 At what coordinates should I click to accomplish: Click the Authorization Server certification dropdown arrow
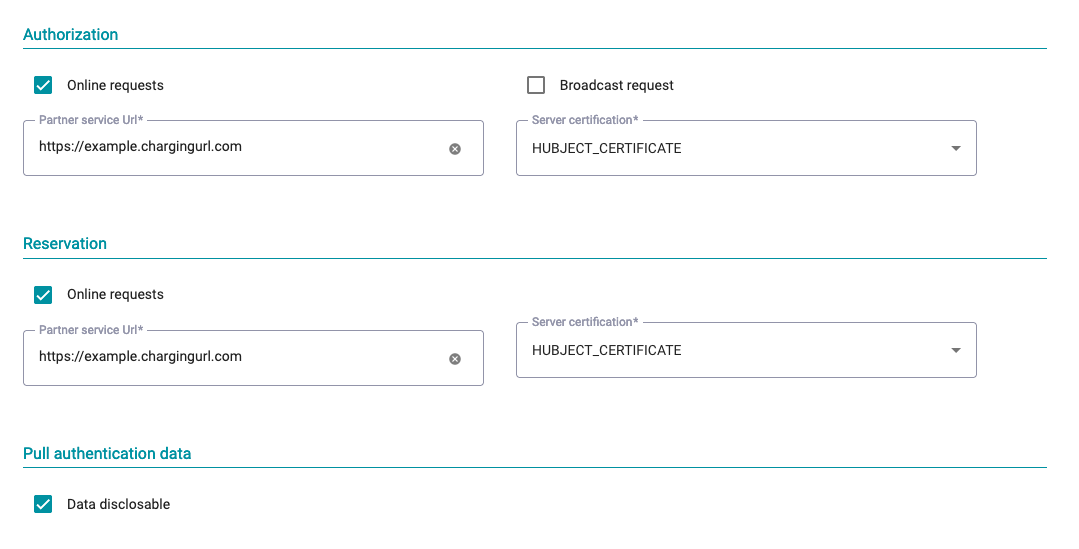956,149
